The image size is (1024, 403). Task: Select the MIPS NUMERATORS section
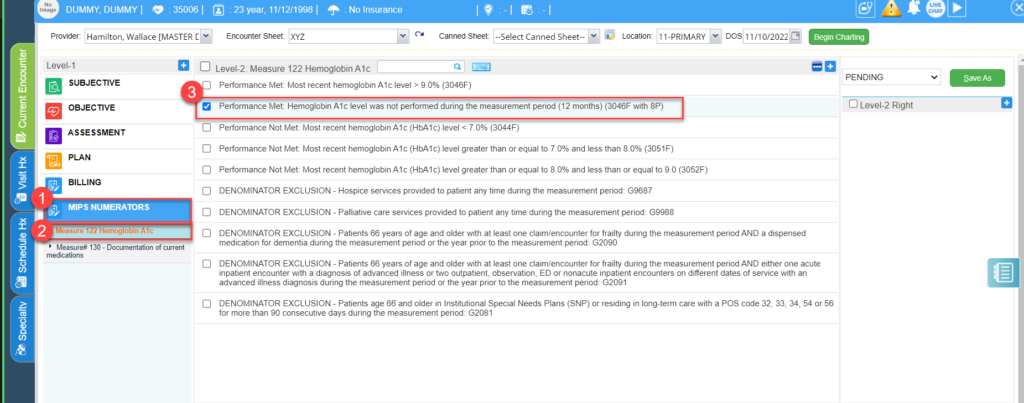point(118,210)
